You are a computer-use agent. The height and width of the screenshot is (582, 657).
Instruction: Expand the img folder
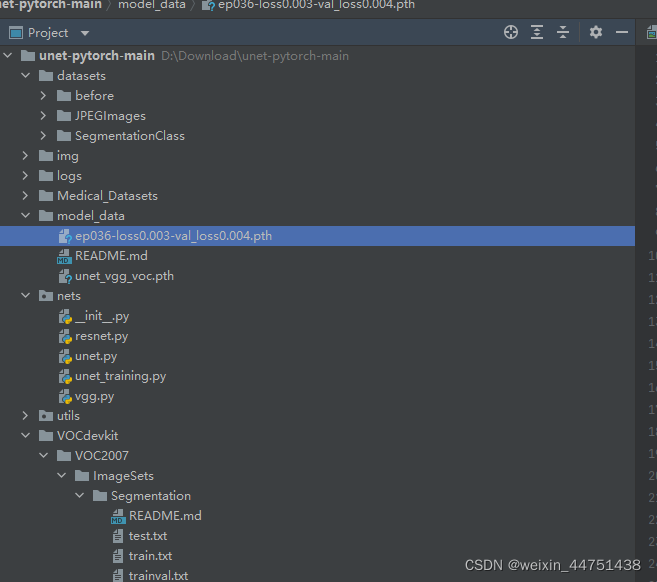coord(25,155)
